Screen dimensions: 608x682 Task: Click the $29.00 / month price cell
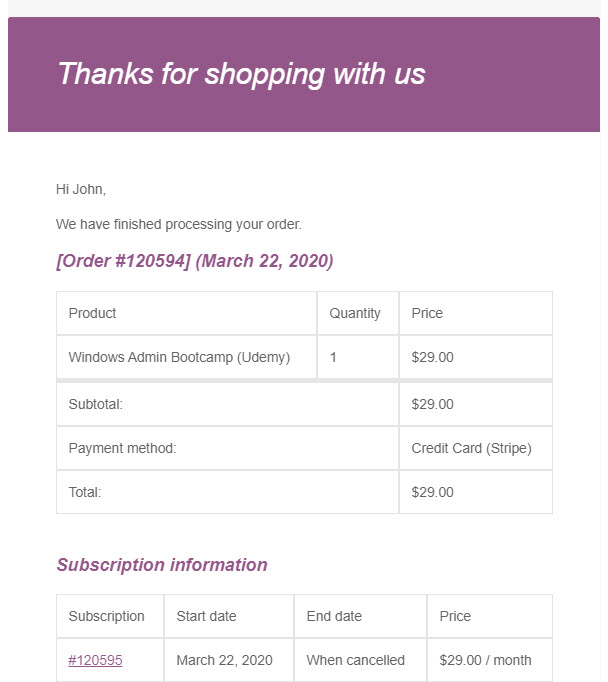click(x=485, y=660)
